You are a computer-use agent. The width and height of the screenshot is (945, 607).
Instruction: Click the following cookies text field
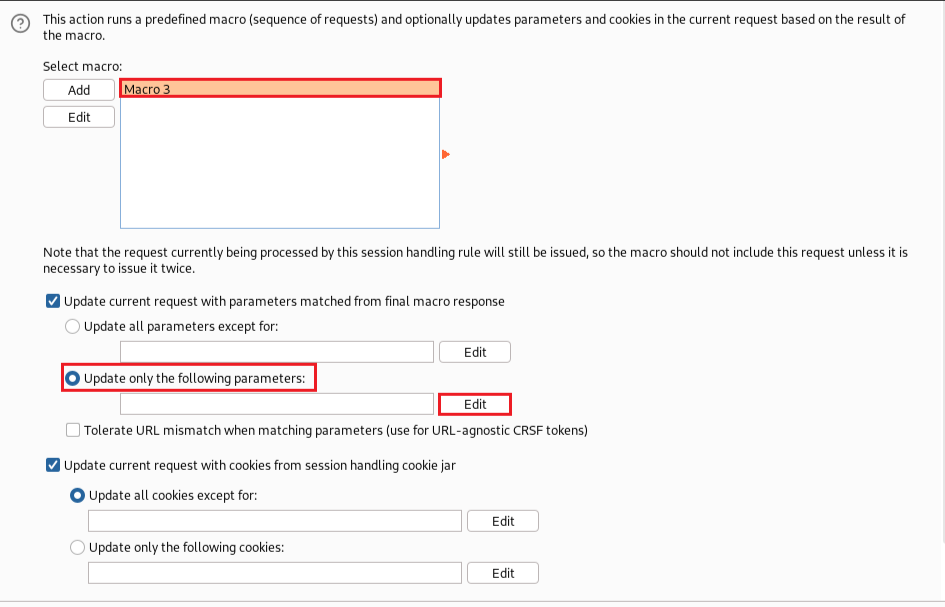click(x=275, y=573)
